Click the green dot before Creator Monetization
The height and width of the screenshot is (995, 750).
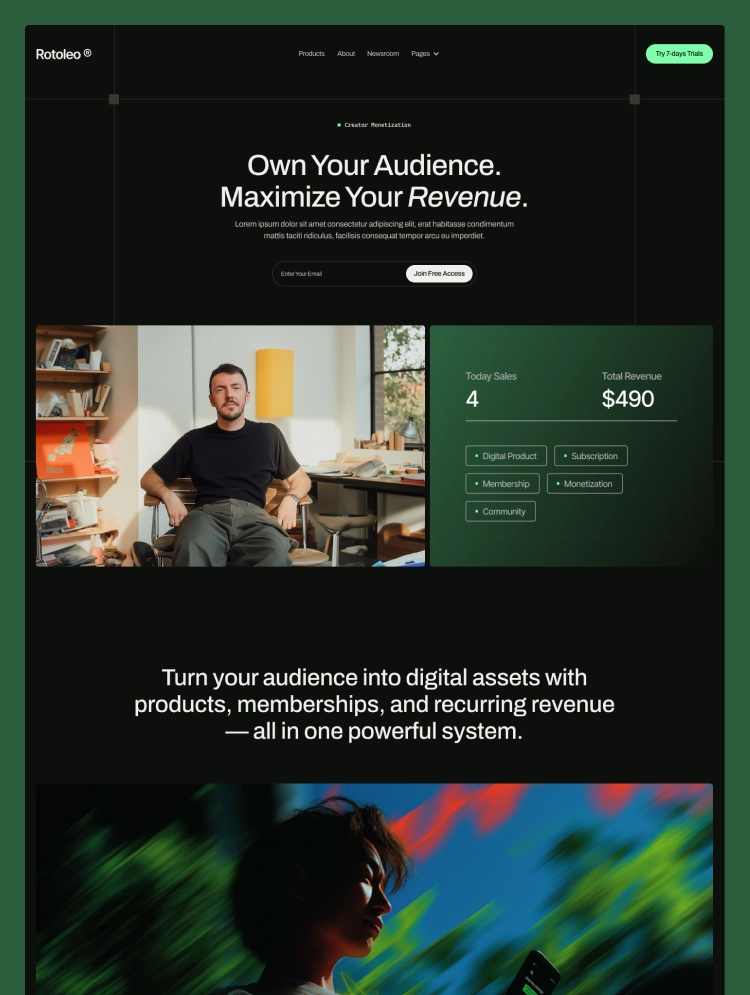click(339, 125)
